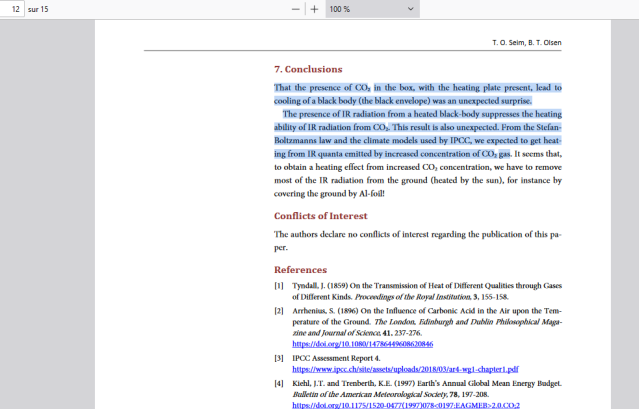Click the zoom in plus icon
The width and height of the screenshot is (639, 409).
(314, 9)
